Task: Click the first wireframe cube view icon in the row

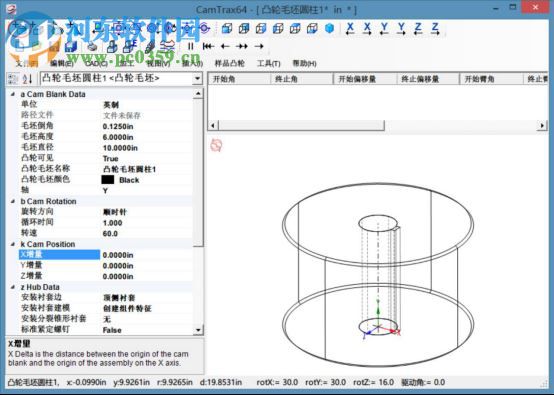Action: coord(226,28)
